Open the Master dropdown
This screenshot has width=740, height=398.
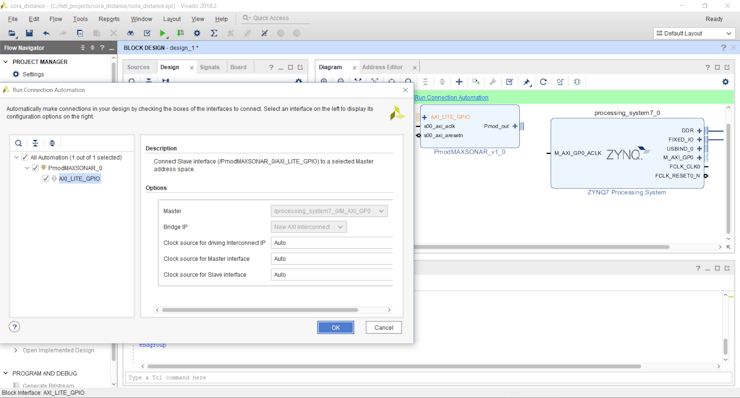coord(329,211)
